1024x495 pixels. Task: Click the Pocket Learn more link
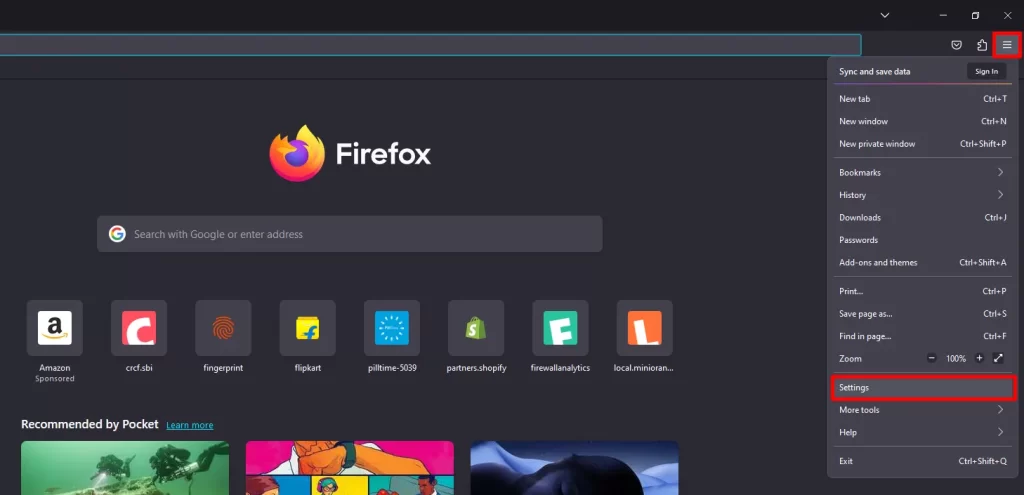pyautogui.click(x=189, y=425)
